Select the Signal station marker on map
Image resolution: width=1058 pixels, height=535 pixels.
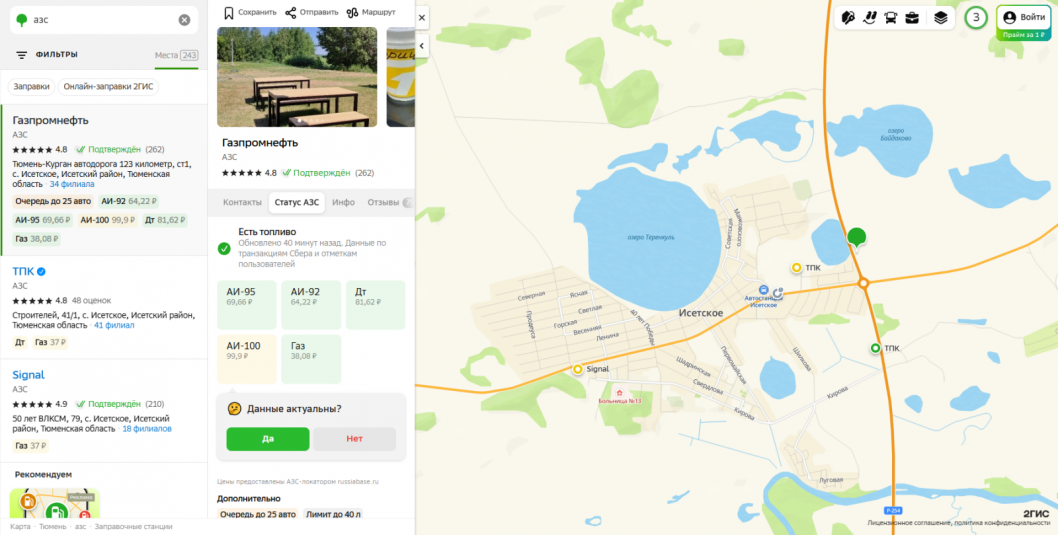[578, 369]
